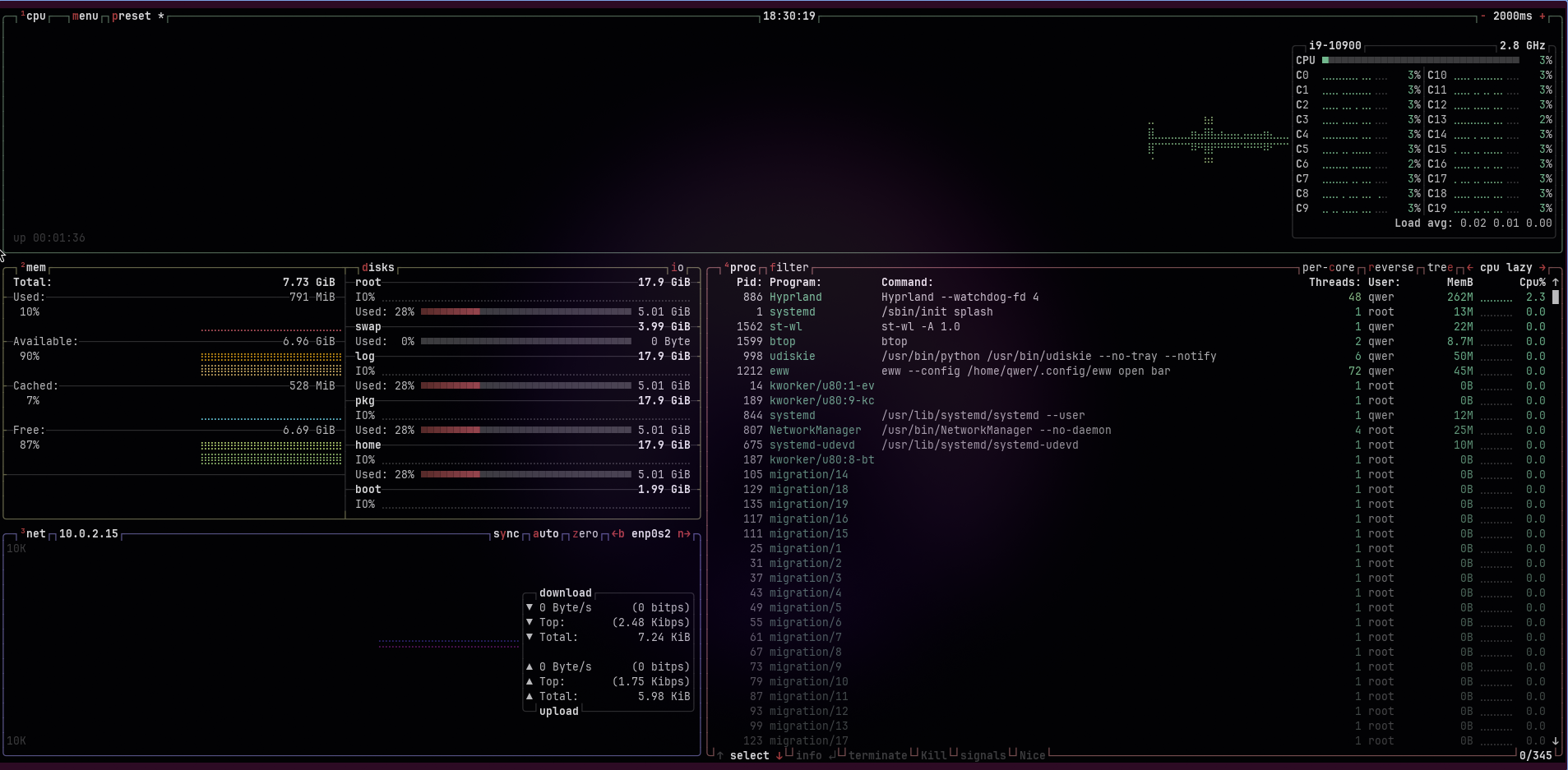1568x770 pixels.
Task: Toggle network auto scaling
Action: tap(546, 534)
